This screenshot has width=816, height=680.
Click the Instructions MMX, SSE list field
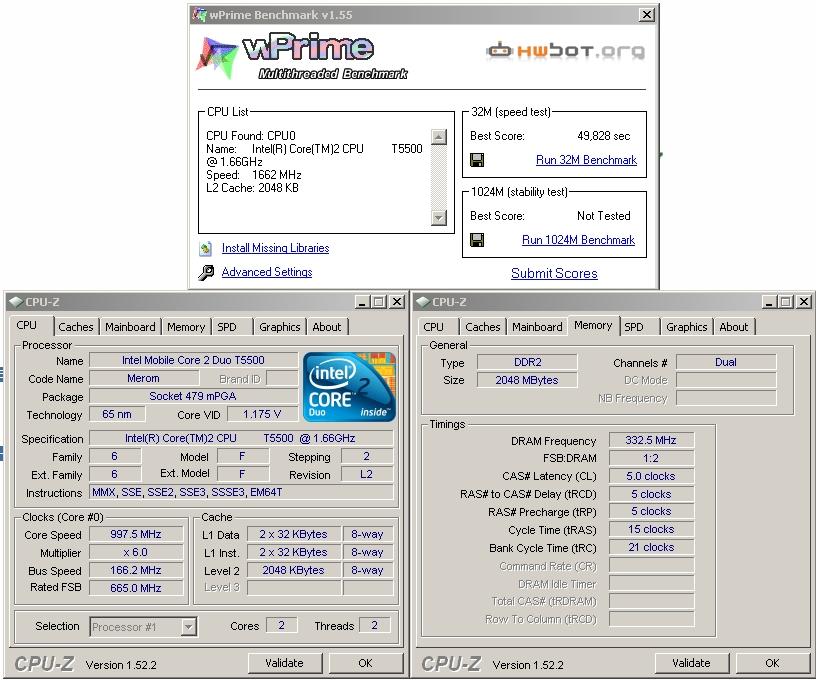(x=241, y=492)
